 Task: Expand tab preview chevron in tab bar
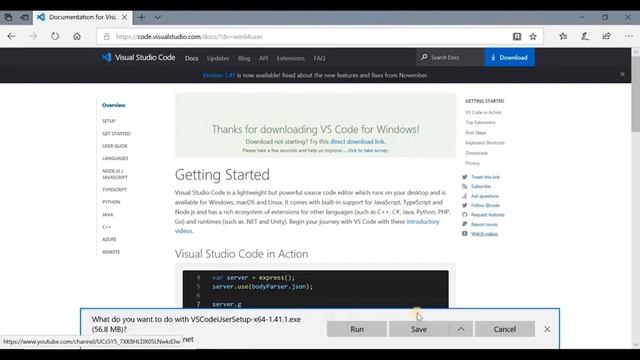pyautogui.click(x=158, y=17)
